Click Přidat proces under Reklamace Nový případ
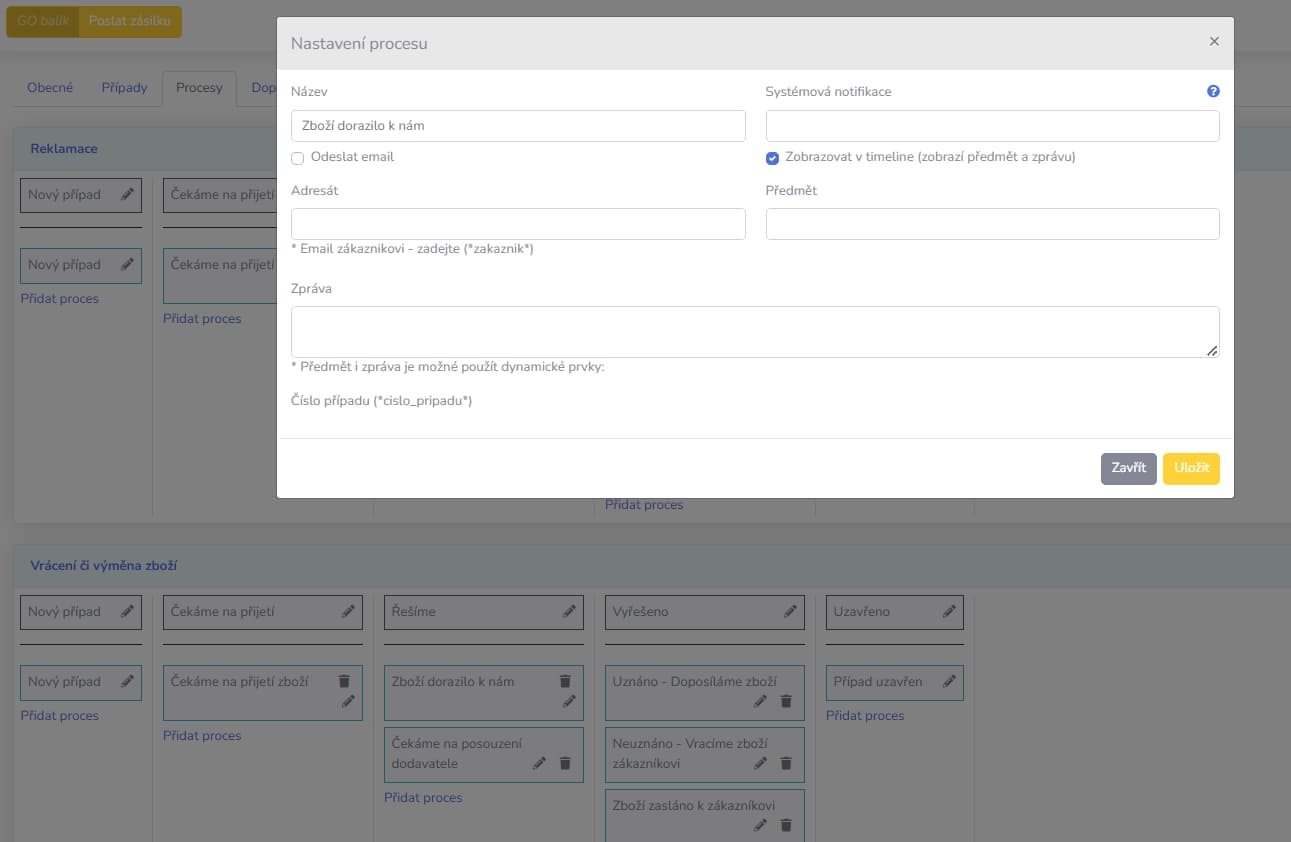Screen dimensions: 1291x842 [x=60, y=298]
